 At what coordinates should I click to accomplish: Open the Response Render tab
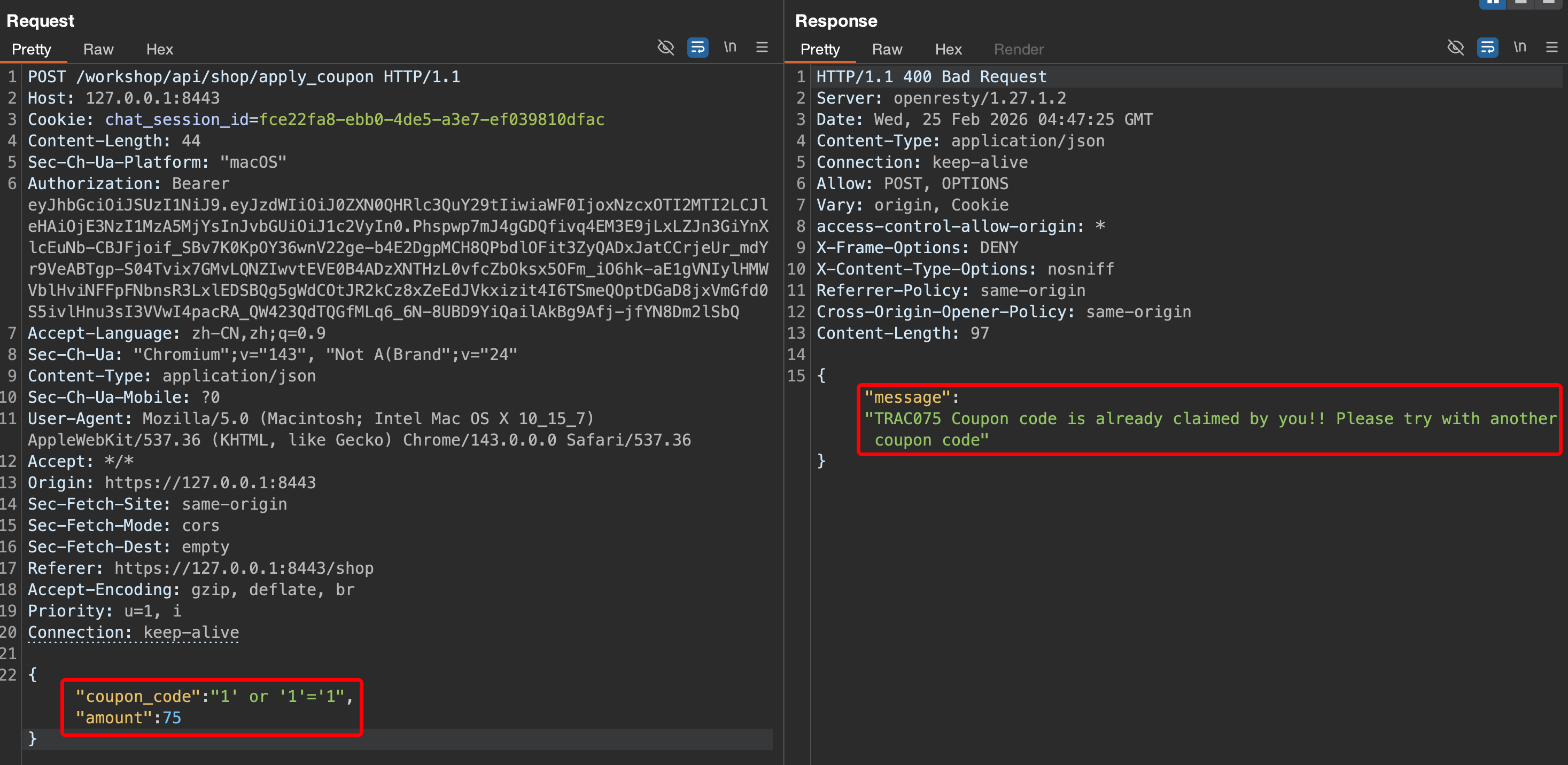[x=1019, y=49]
